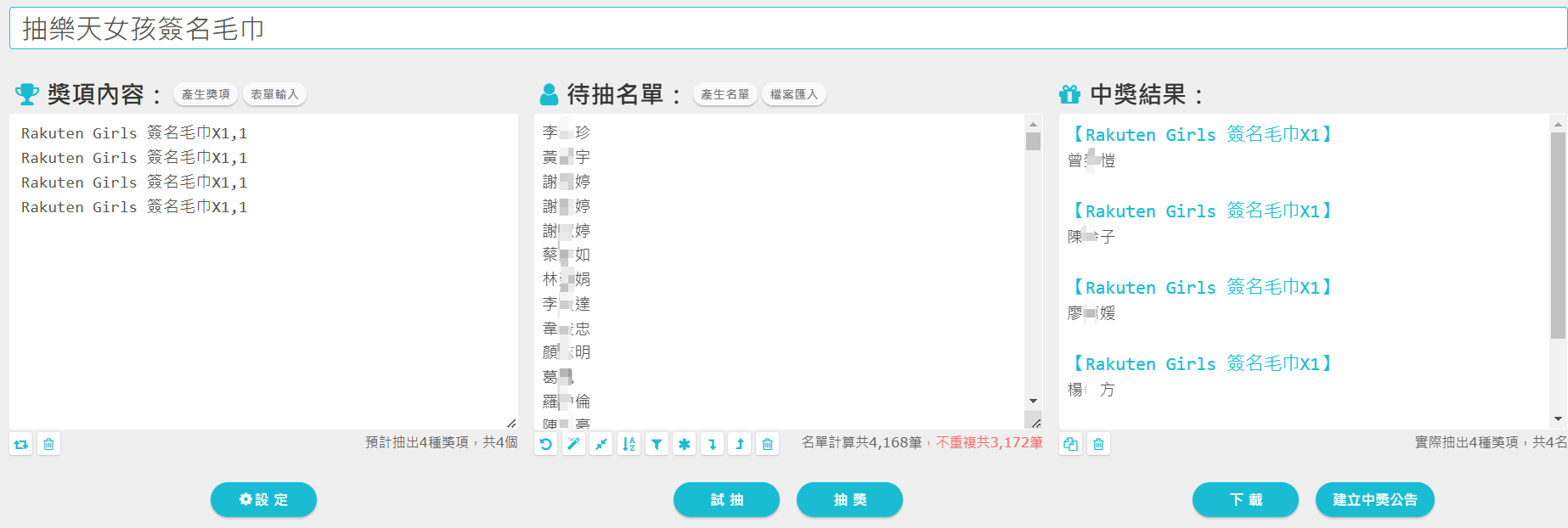Image resolution: width=1568 pixels, height=528 pixels.
Task: Click the gift icon beside 中獎結果
Action: click(1070, 94)
